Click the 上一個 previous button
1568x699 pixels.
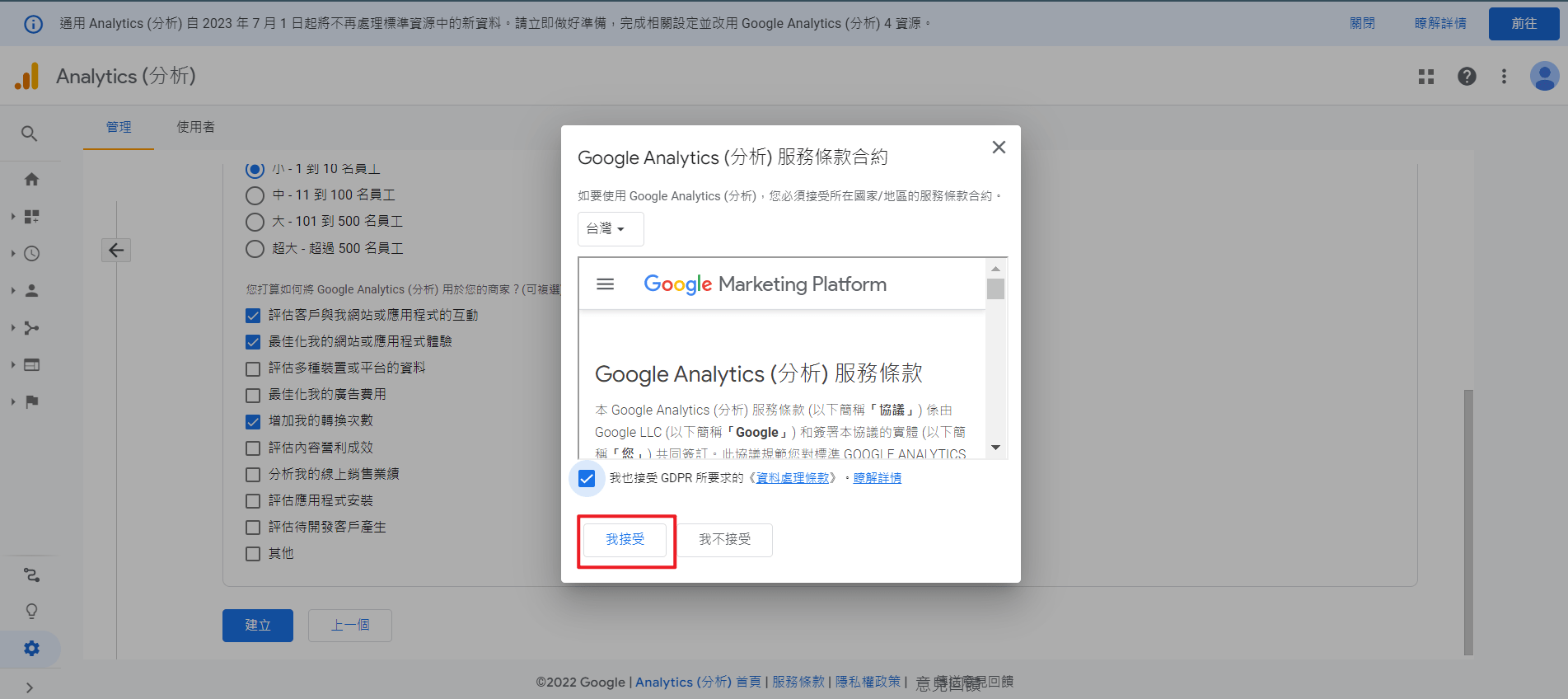tap(350, 626)
